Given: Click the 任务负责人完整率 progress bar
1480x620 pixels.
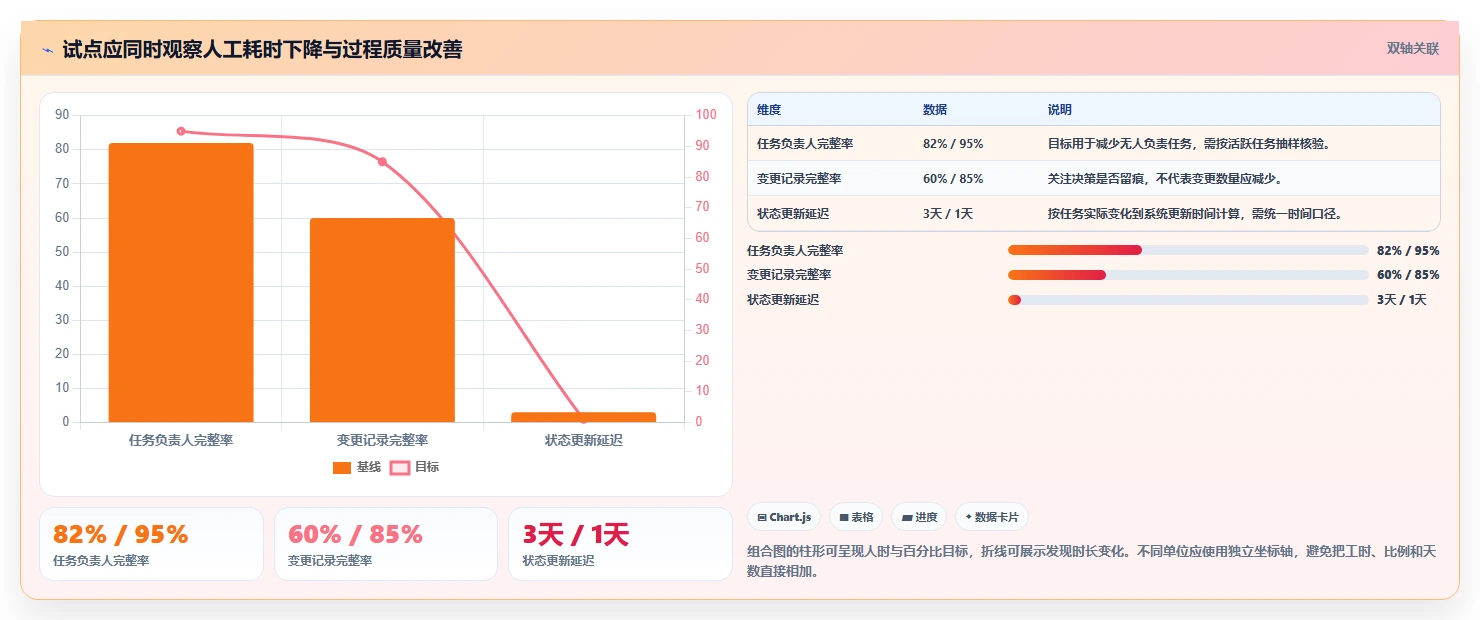Looking at the screenshot, I should tap(1188, 250).
